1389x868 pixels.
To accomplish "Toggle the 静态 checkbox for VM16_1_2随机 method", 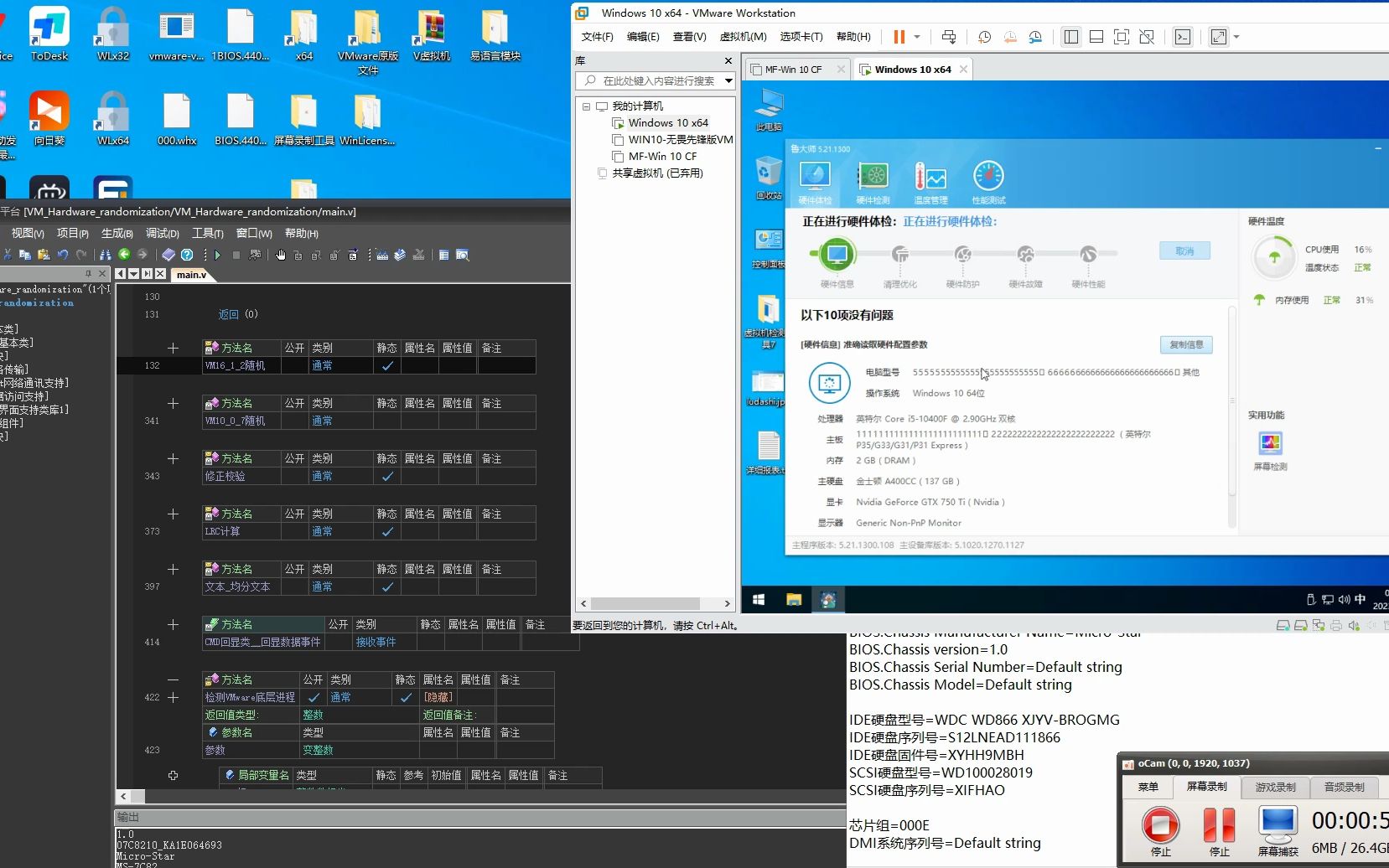I will click(x=386, y=366).
